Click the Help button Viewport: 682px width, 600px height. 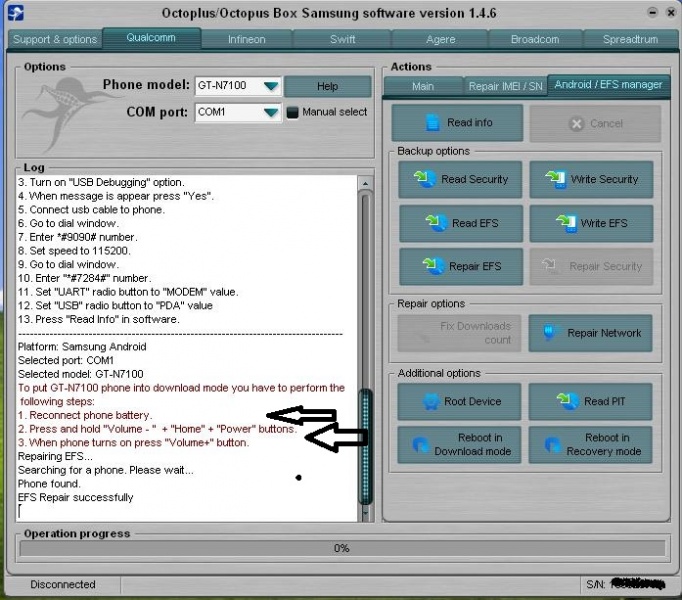pos(328,86)
